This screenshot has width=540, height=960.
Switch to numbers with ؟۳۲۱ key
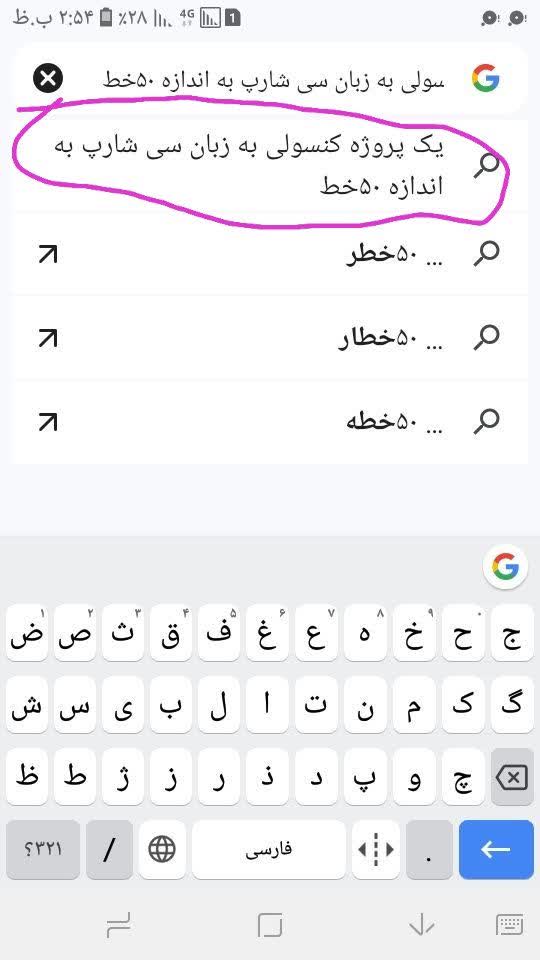tap(43, 849)
